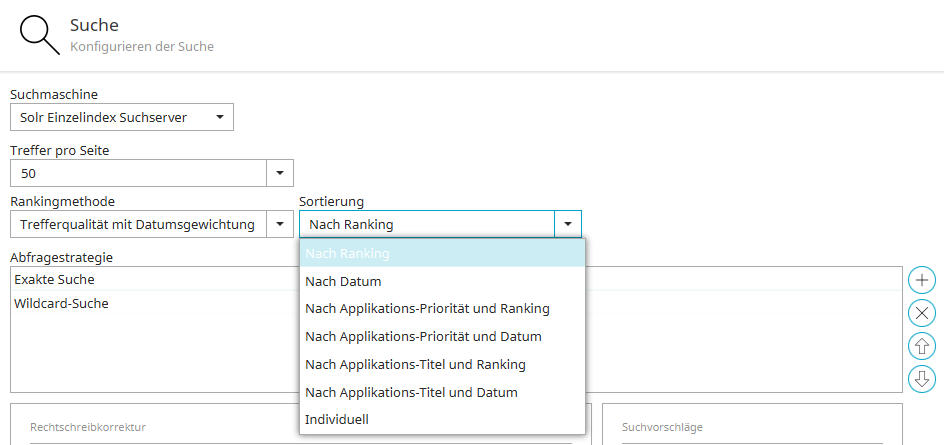Expand the Treffer pro Seite dropdown arrow
The height and width of the screenshot is (445, 944).
pyautogui.click(x=280, y=173)
